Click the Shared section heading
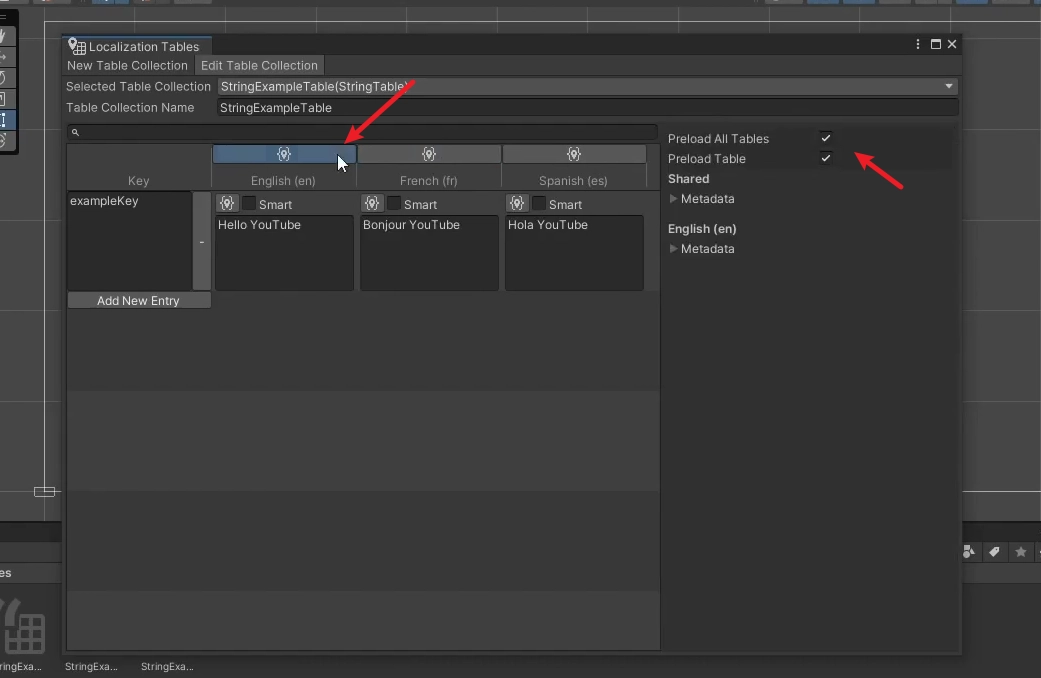The height and width of the screenshot is (678, 1041). point(688,179)
